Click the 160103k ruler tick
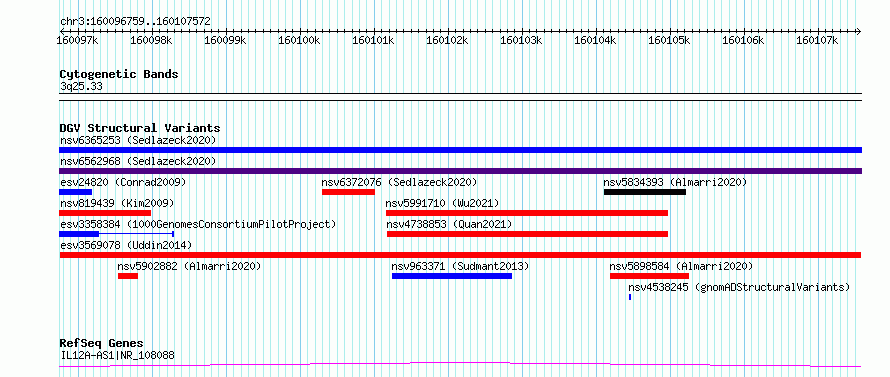 point(521,40)
